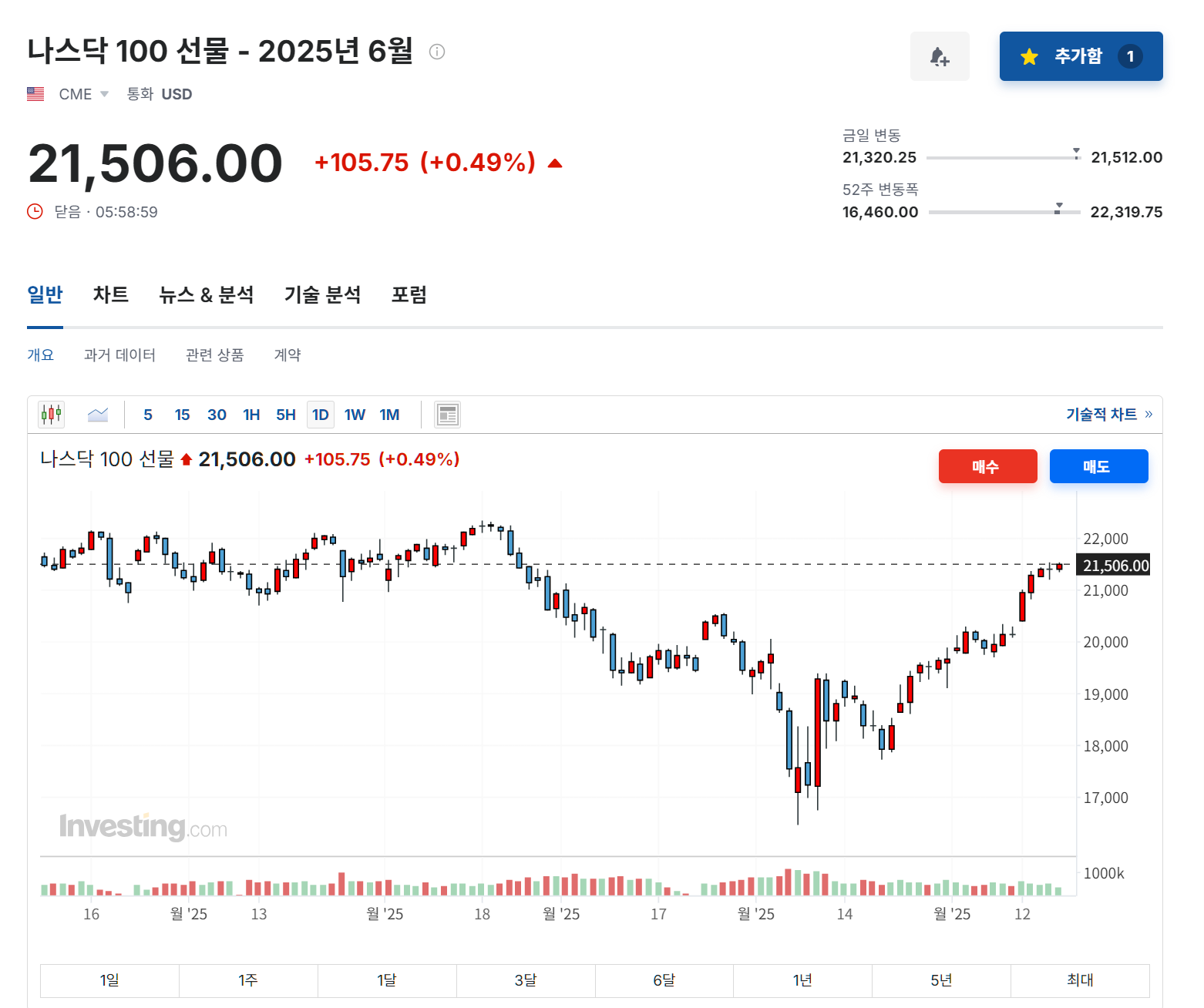Open the 기술 분석 tab
This screenshot has width=1204, height=1008.
(323, 294)
